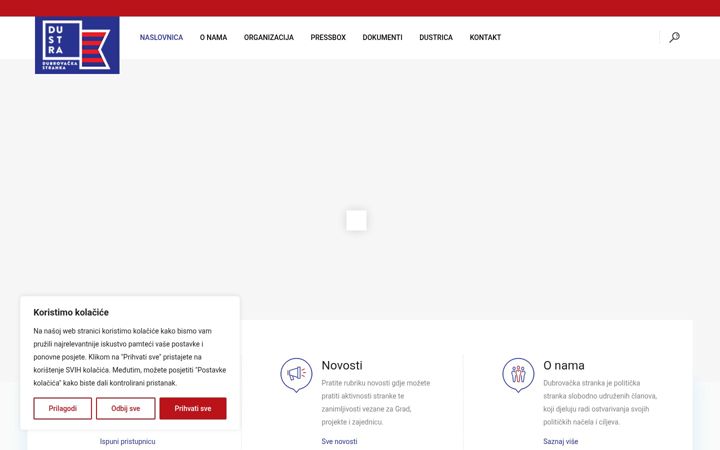Go to Naslovnica menu item
This screenshot has width=720, height=450.
[x=161, y=37]
